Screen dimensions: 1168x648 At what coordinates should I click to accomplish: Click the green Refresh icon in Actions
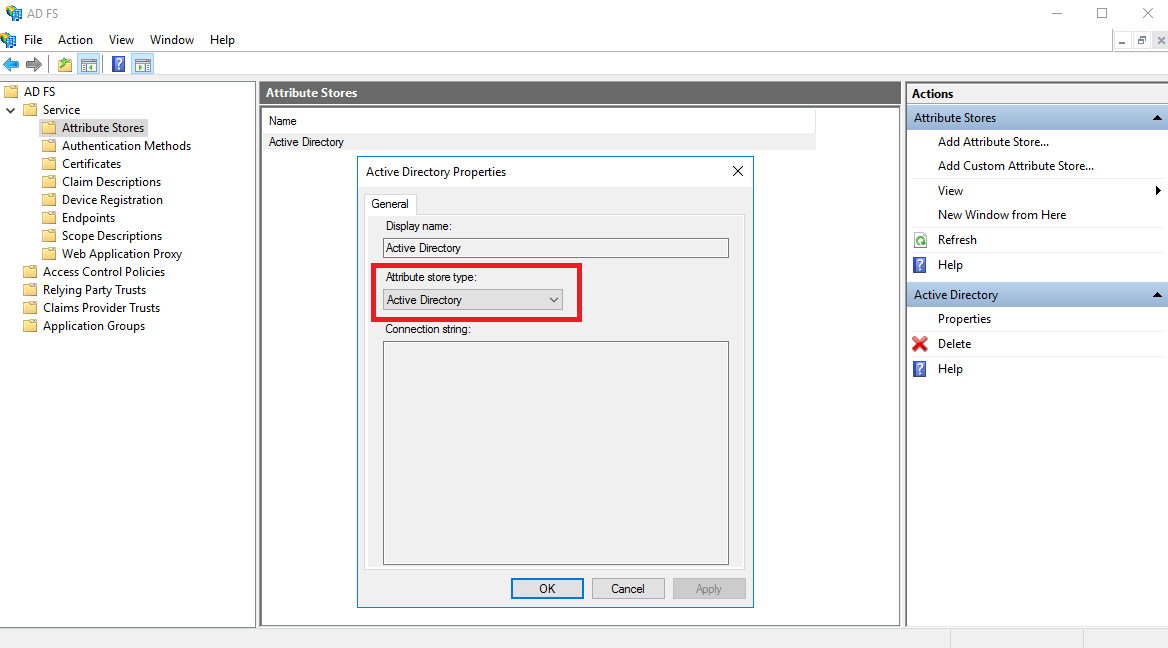pyautogui.click(x=920, y=240)
